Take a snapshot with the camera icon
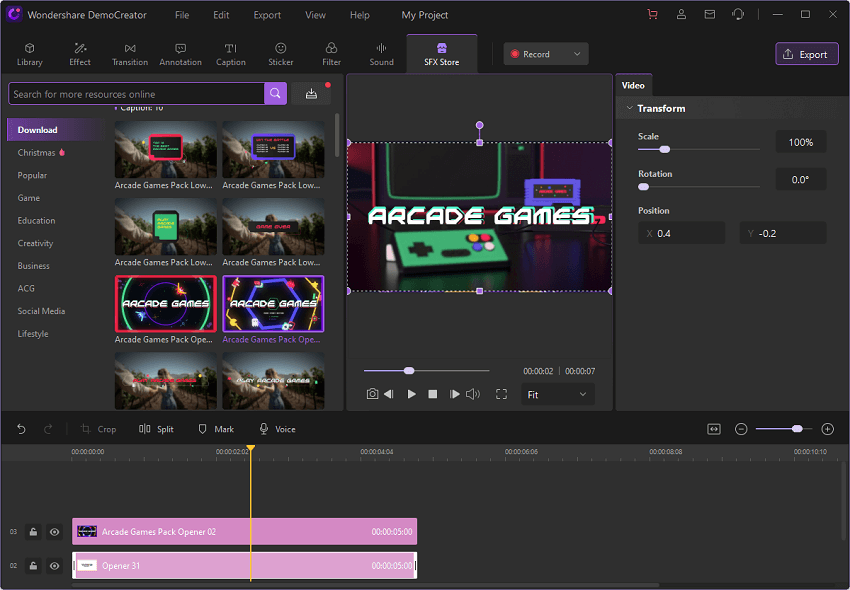This screenshot has height=590, width=850. pyautogui.click(x=372, y=394)
